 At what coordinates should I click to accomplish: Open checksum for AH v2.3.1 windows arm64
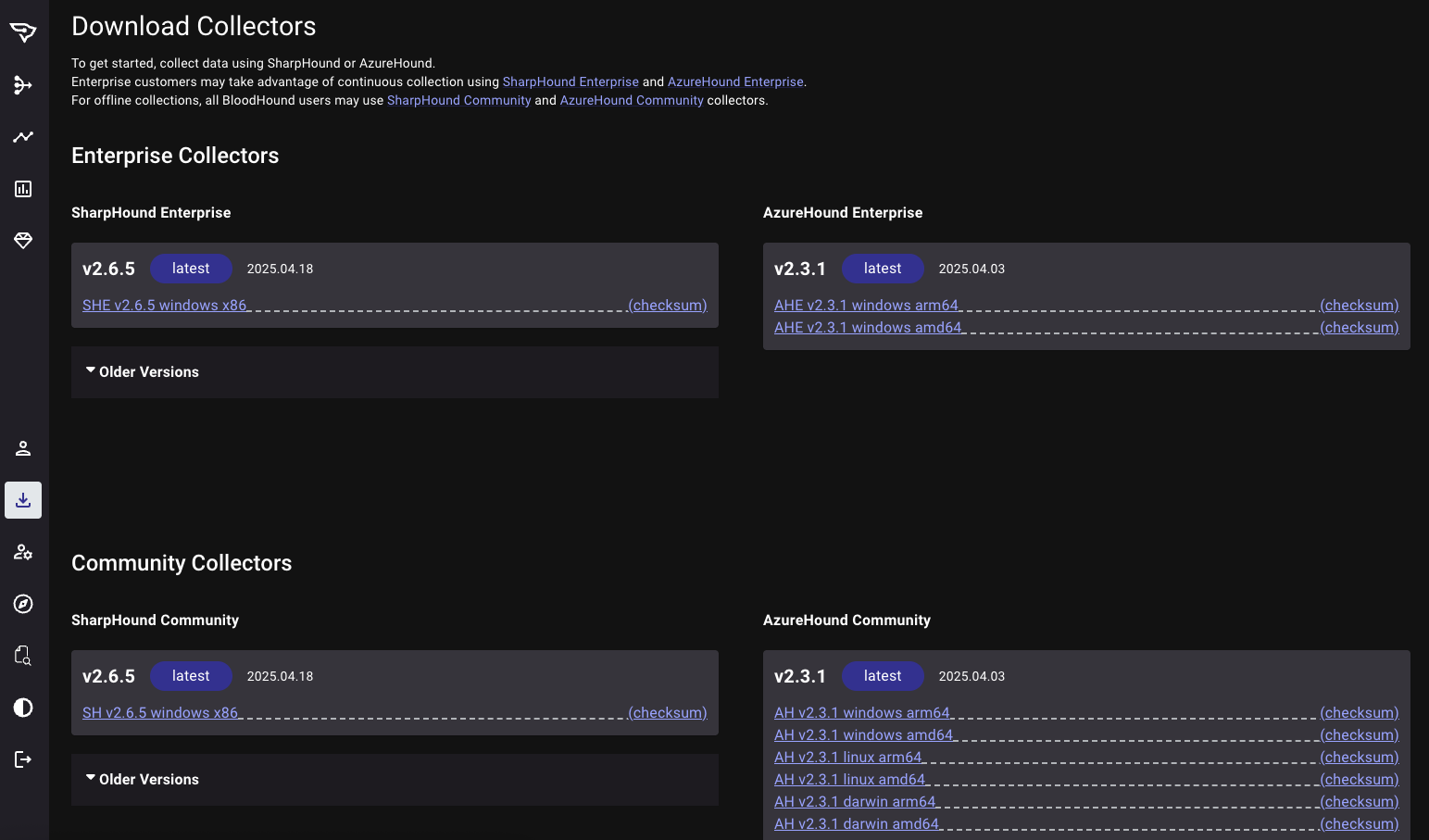click(x=1359, y=712)
